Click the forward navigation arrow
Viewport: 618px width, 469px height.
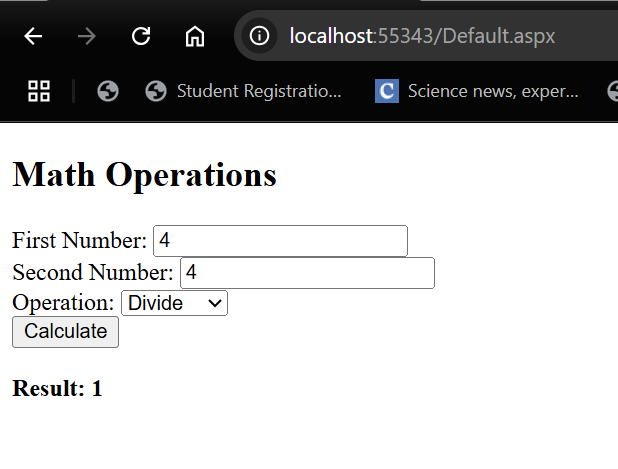point(87,36)
